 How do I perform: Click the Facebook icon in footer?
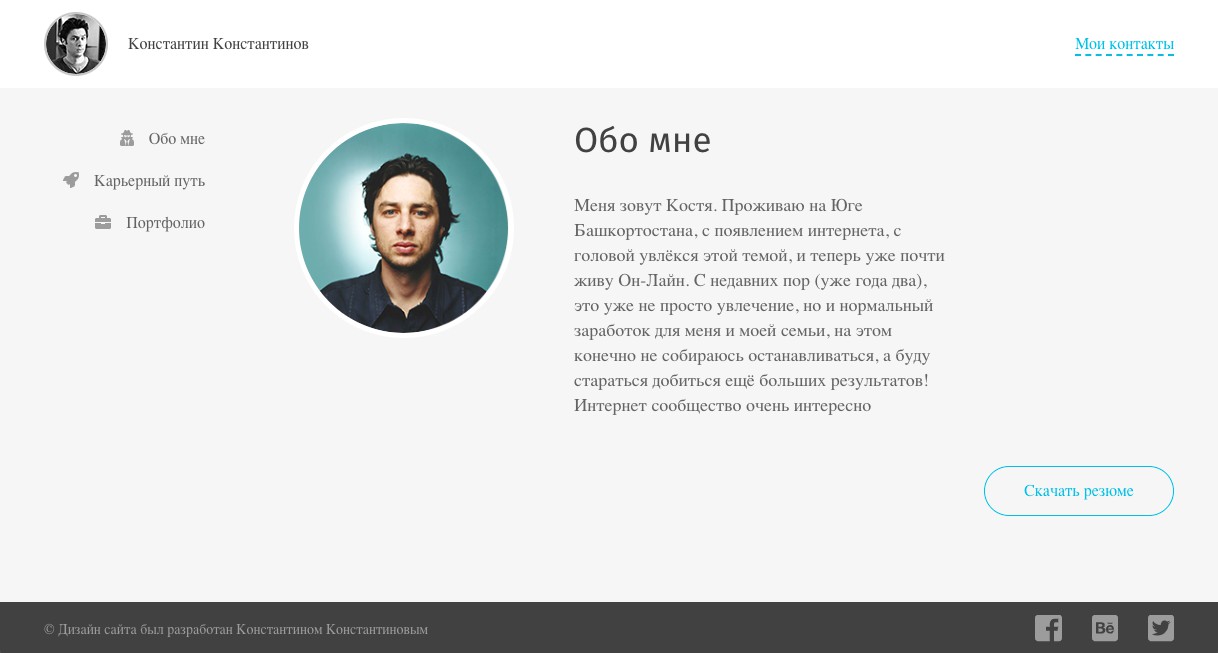pos(1048,628)
